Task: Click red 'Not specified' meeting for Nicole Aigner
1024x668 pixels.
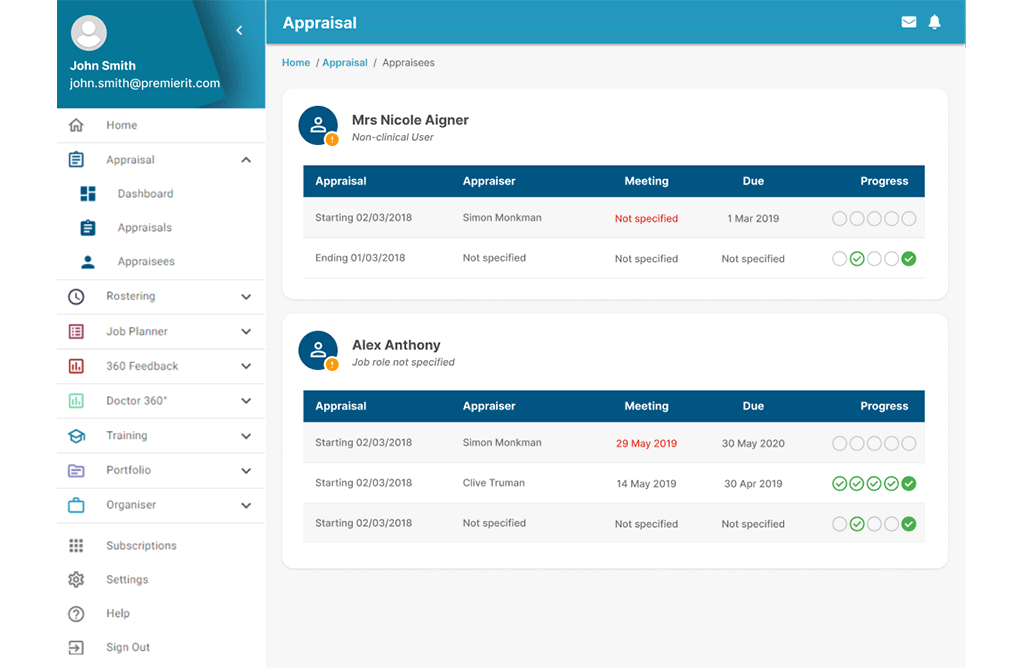Action: (646, 219)
